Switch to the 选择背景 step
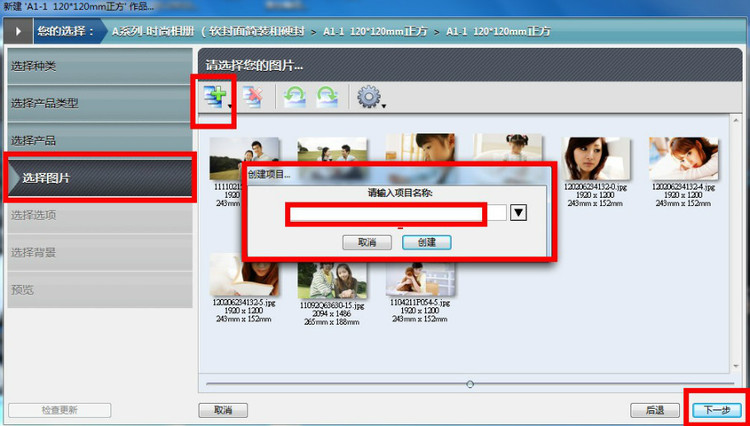Viewport: 750px width, 426px height. 99,252
